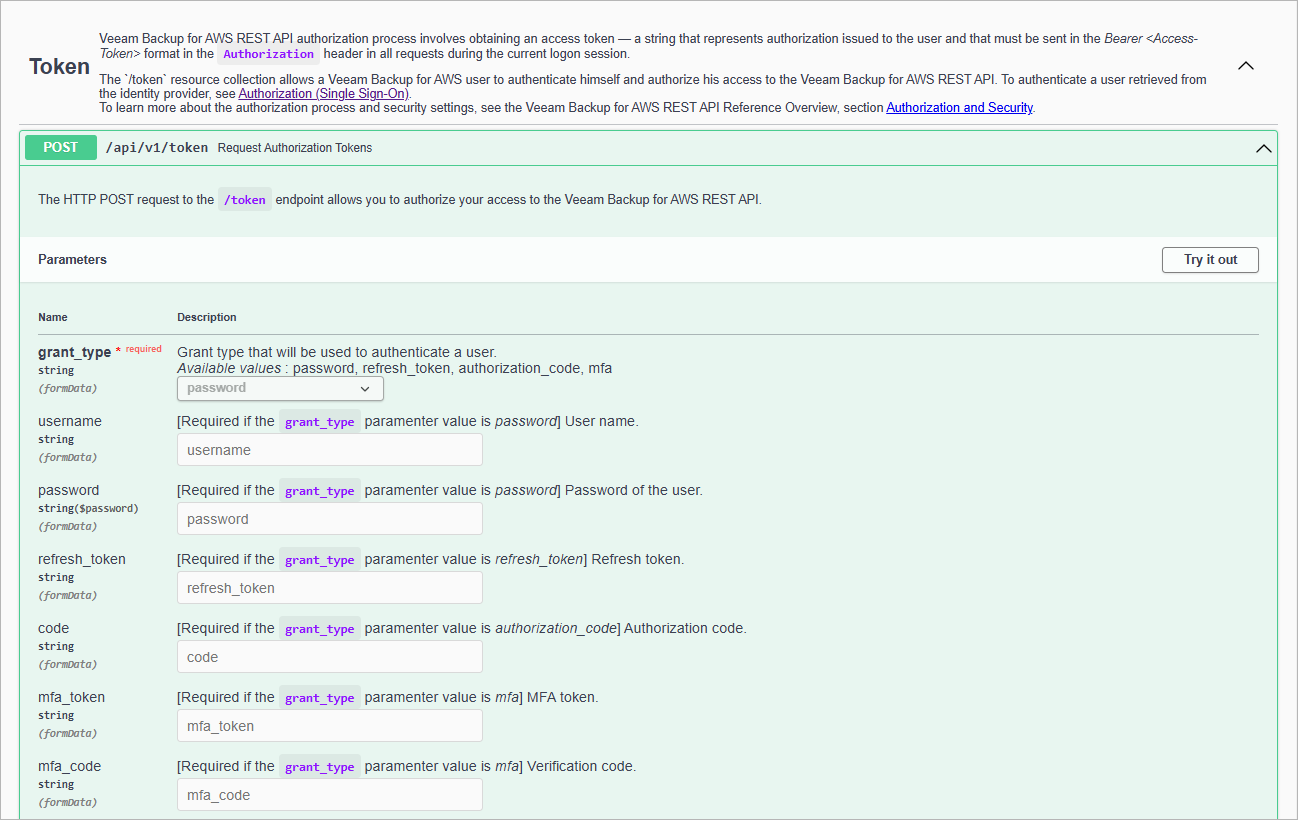Viewport: 1298px width, 820px height.
Task: Collapse the POST /api/v1/token operation
Action: click(x=1262, y=147)
